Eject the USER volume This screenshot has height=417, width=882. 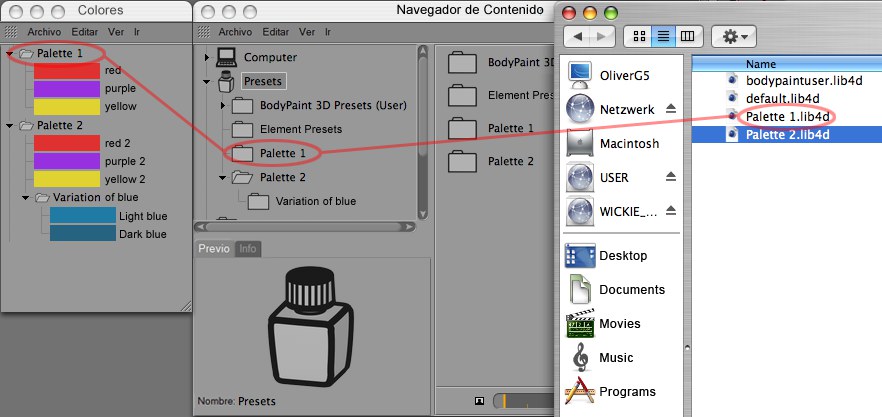(x=672, y=176)
